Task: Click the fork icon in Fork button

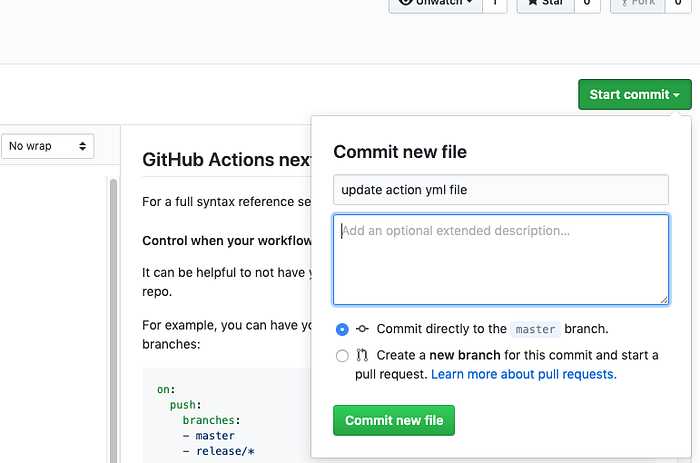Action: (x=624, y=3)
